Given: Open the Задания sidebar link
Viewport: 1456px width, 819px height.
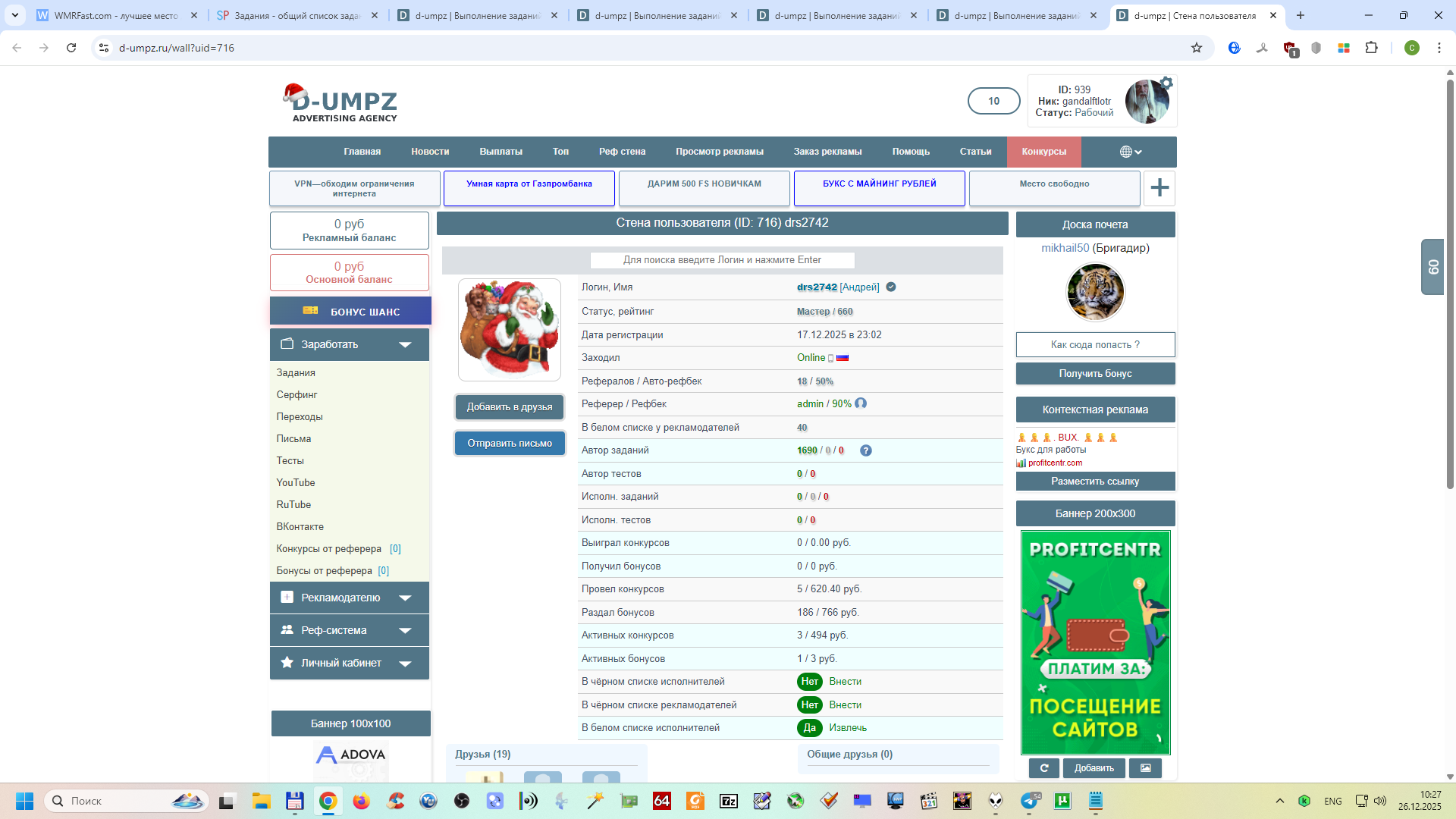Looking at the screenshot, I should tap(296, 372).
